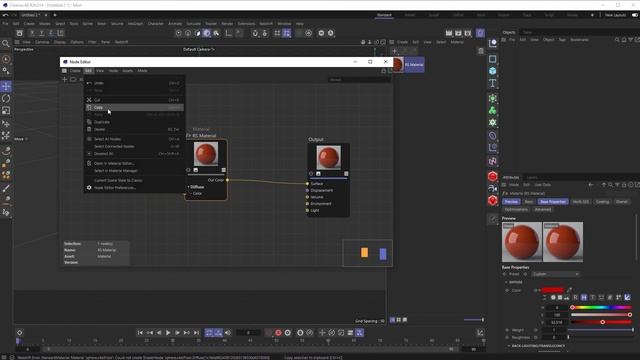Toggle the Roughness keyframe circle
This screenshot has height=360, width=640.
pos(507,337)
